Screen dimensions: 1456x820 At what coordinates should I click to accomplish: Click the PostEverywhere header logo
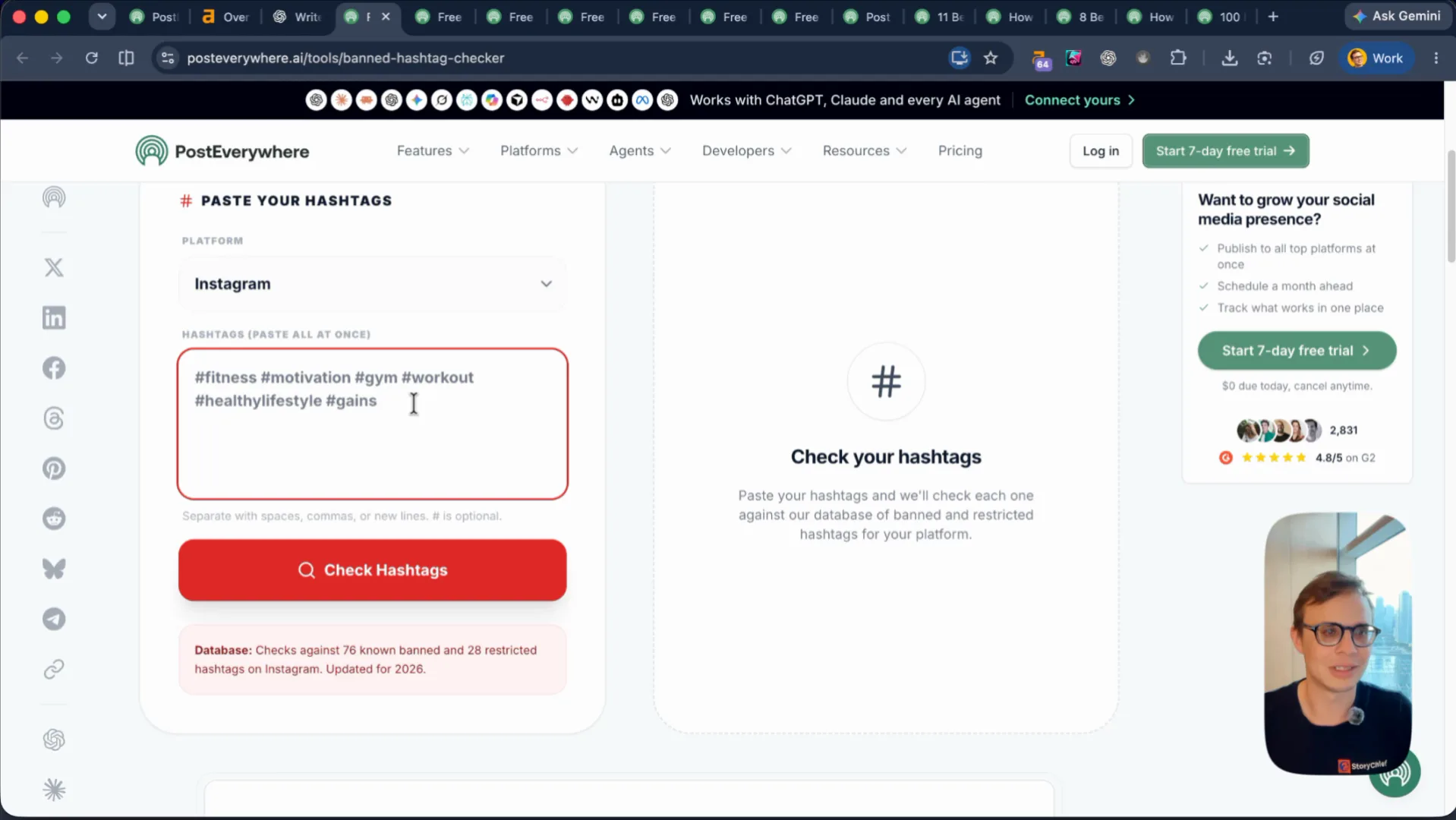tap(222, 151)
